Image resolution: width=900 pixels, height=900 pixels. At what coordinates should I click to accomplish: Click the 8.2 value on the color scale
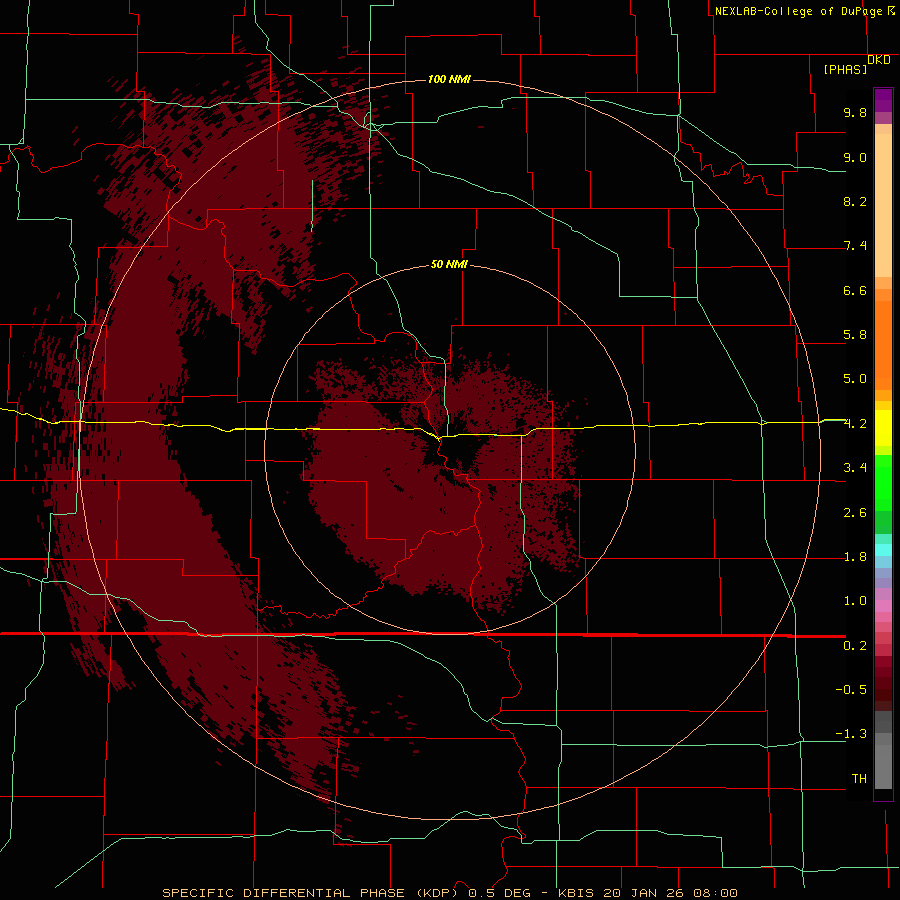point(855,201)
